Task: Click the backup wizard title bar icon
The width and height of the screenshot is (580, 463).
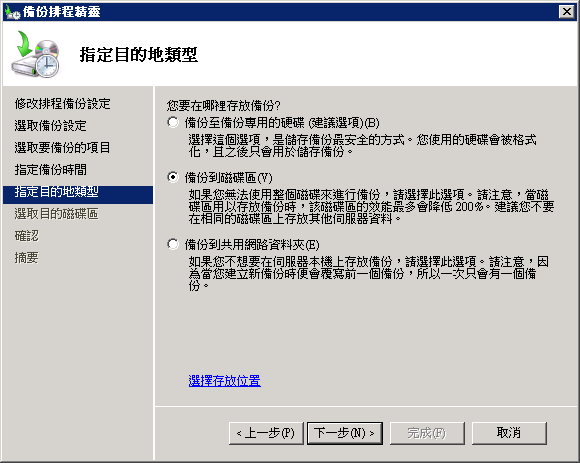Action: (x=12, y=12)
